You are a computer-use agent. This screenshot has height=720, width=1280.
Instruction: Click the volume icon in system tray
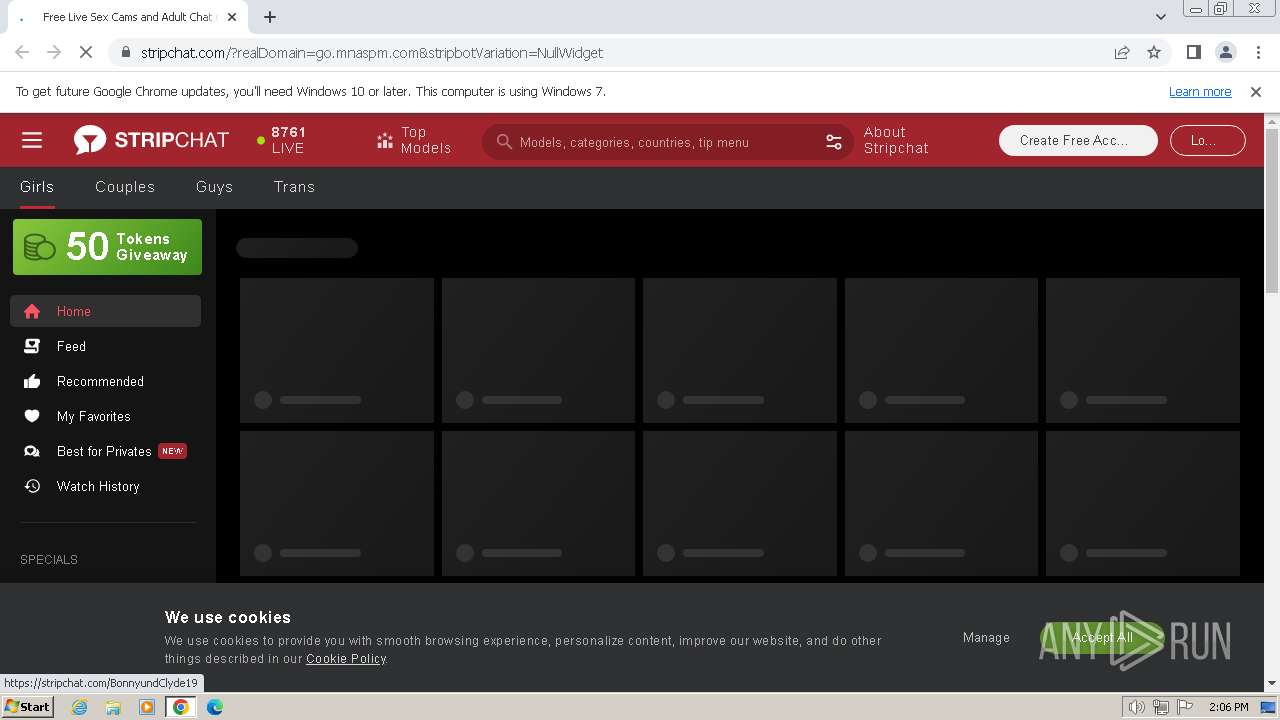1136,707
